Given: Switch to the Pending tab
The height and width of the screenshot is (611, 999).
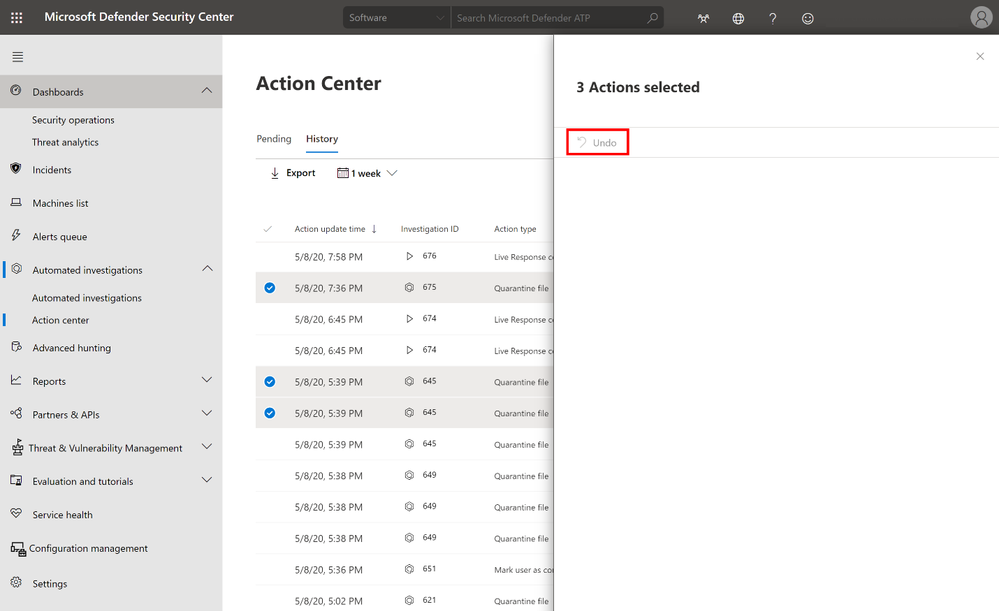Looking at the screenshot, I should (x=274, y=139).
